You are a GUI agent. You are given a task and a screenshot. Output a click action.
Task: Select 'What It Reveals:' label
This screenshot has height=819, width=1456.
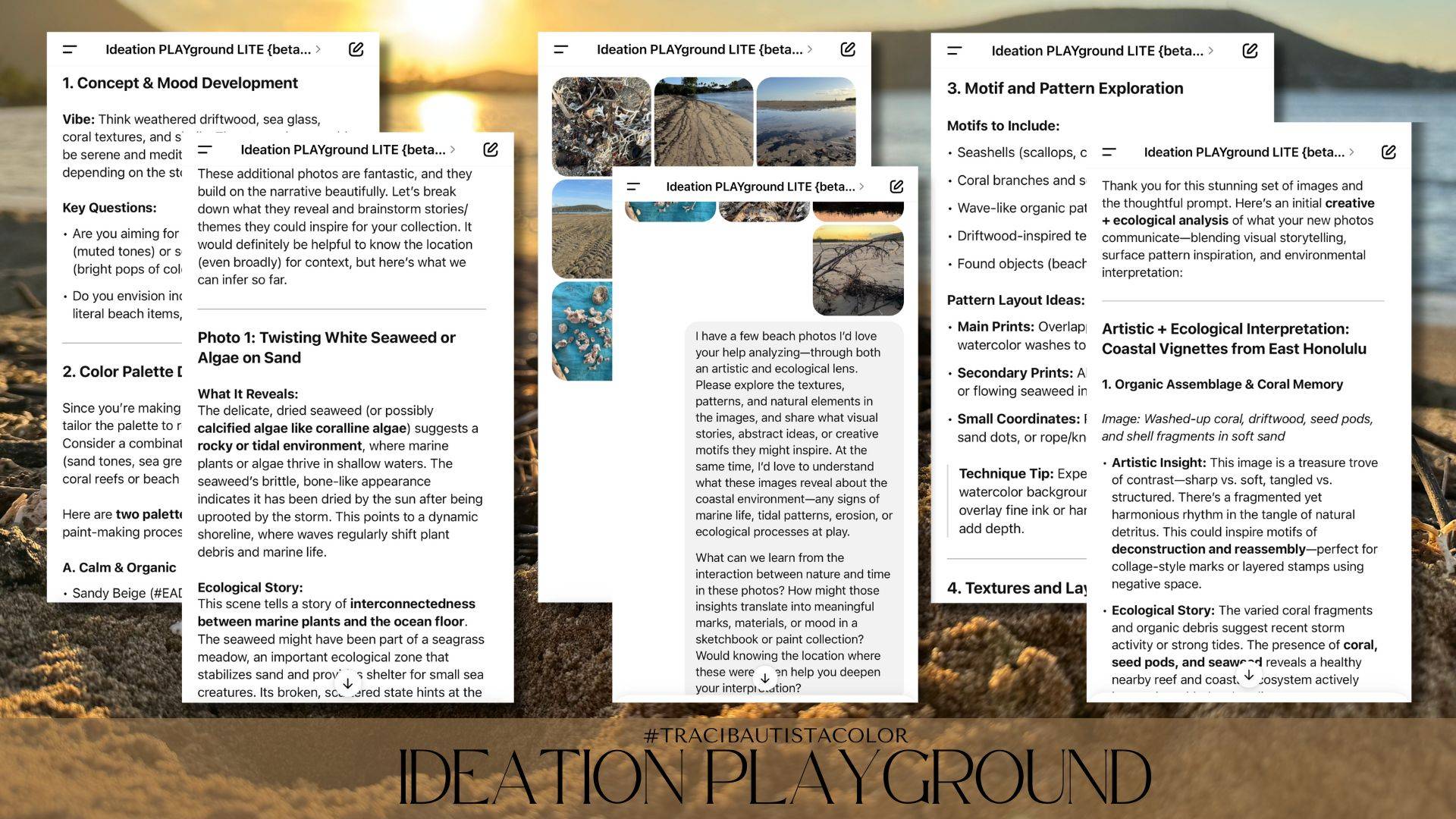pos(248,394)
